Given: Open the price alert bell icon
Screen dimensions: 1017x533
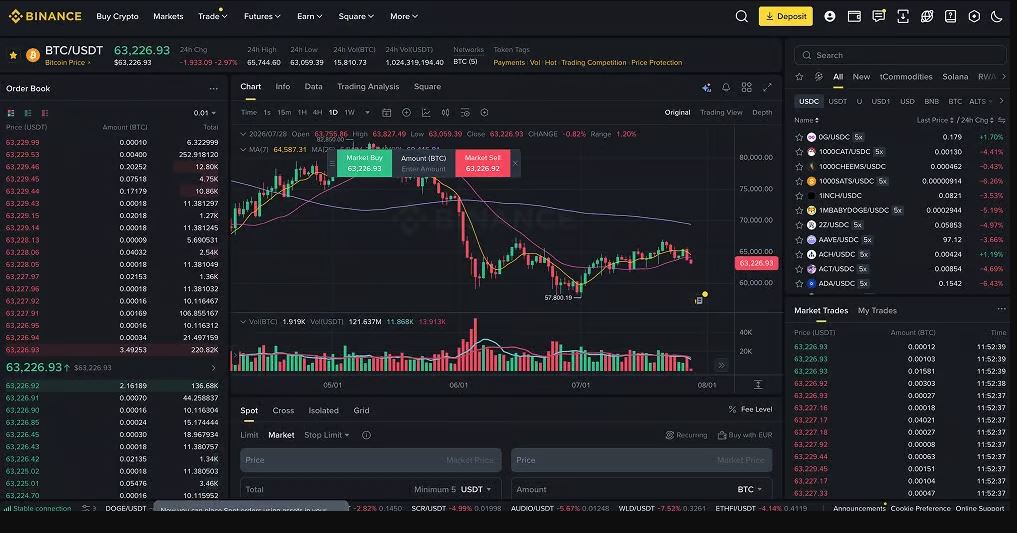Looking at the screenshot, I should click(726, 87).
